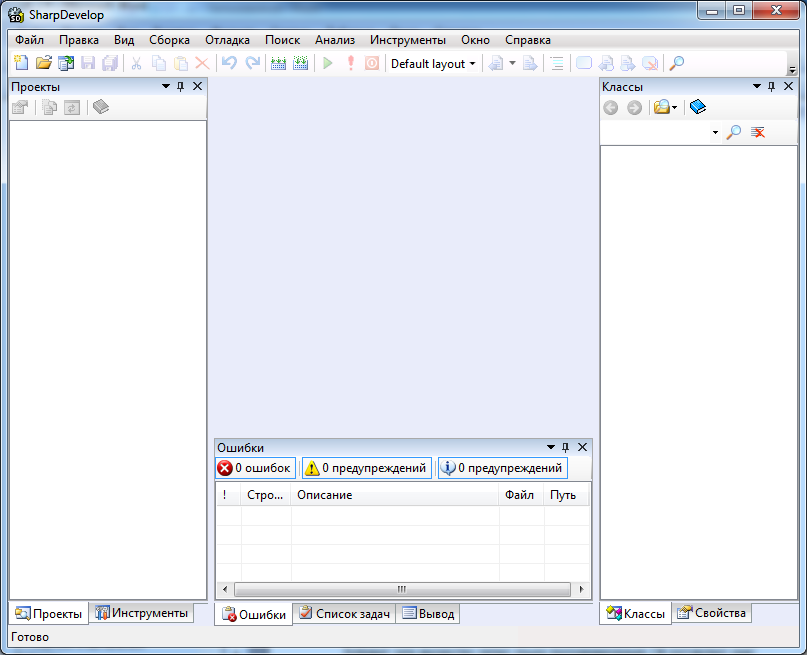Screen dimensions: 807x655
Task: Click the Save floppy disk icon
Action: click(x=88, y=63)
